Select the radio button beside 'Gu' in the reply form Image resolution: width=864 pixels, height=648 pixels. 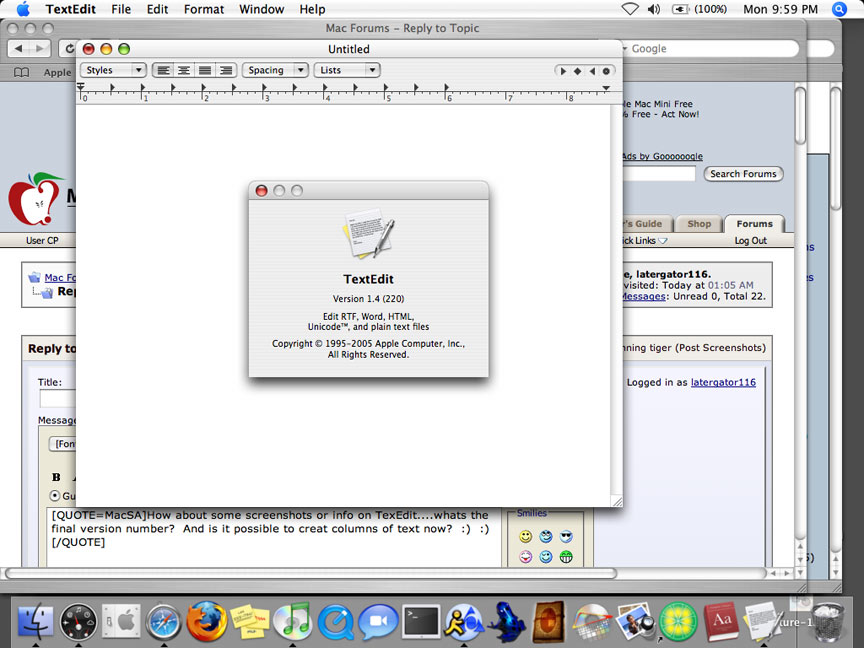click(55, 495)
